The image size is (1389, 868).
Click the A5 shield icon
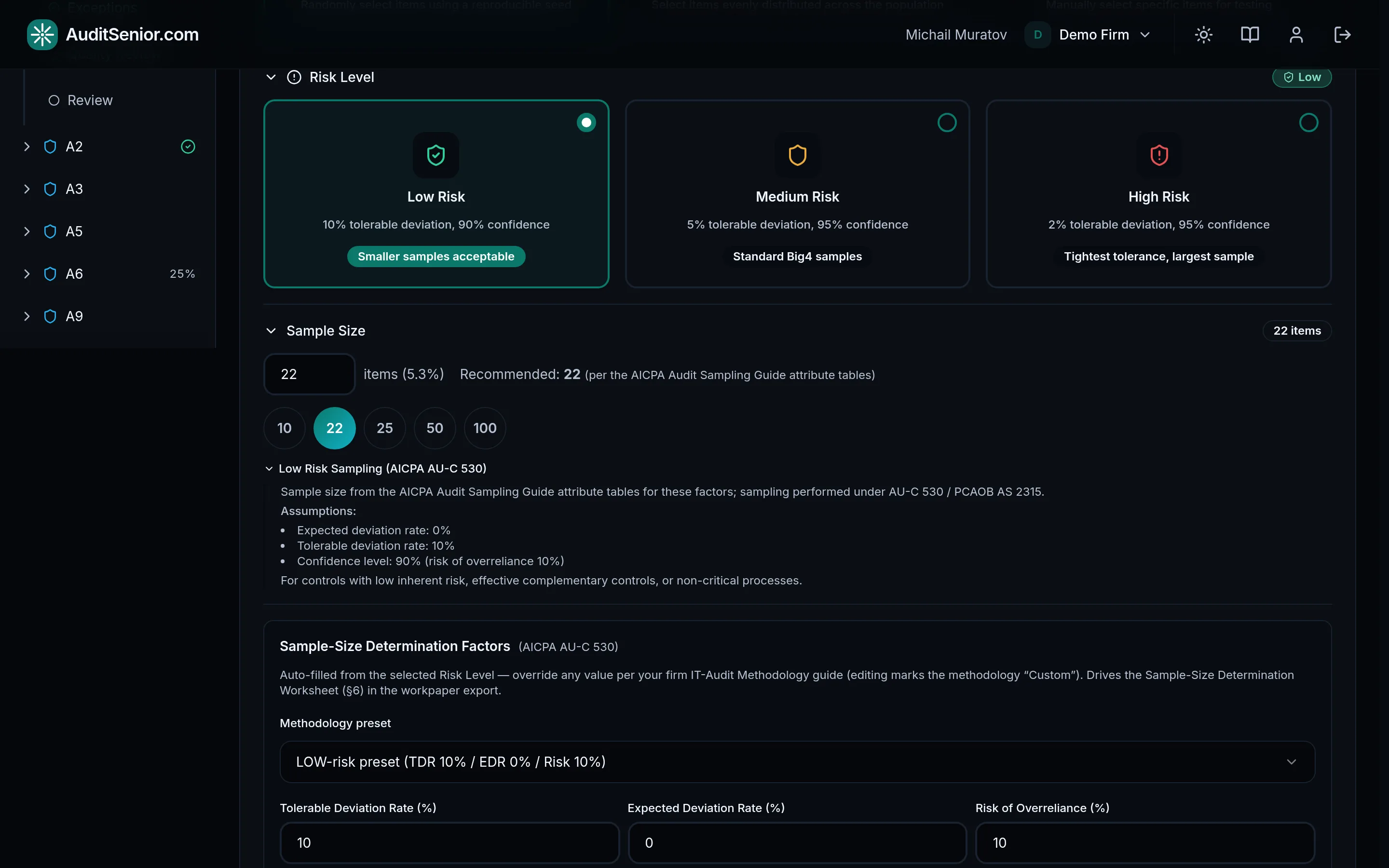tap(50, 231)
